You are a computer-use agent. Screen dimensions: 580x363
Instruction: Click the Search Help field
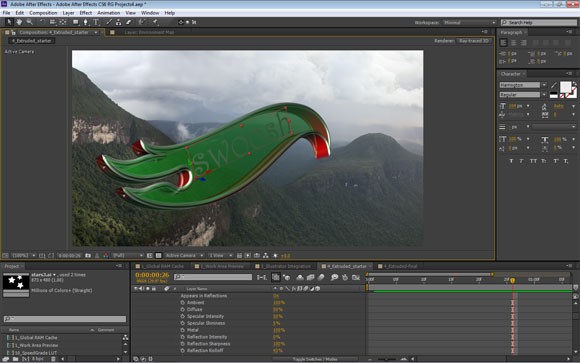(539, 23)
